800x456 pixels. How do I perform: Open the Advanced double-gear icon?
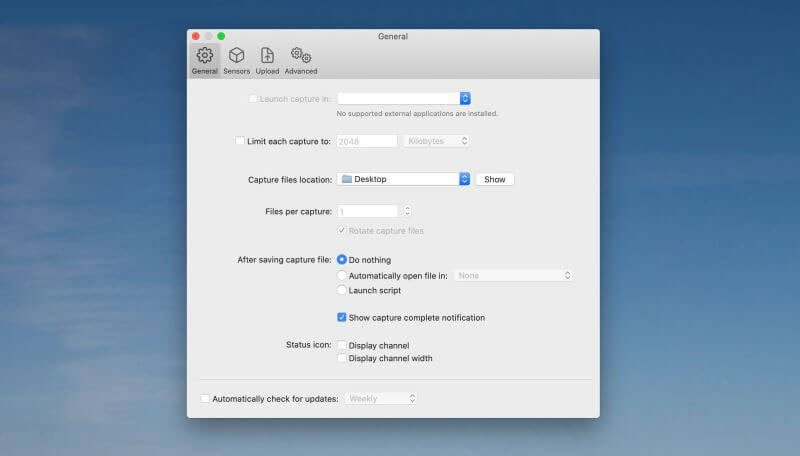click(301, 55)
